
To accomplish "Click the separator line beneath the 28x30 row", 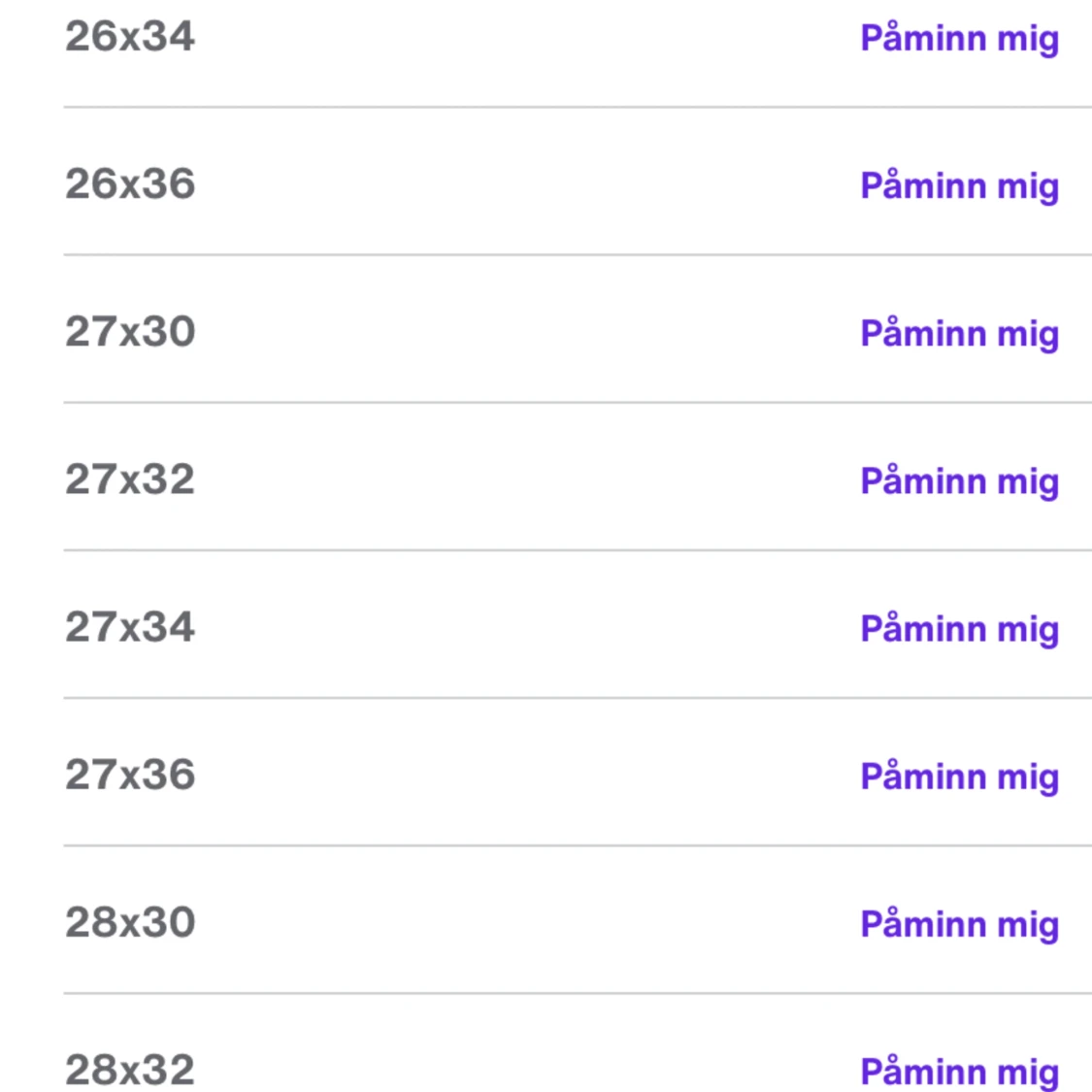I will click(x=577, y=992).
